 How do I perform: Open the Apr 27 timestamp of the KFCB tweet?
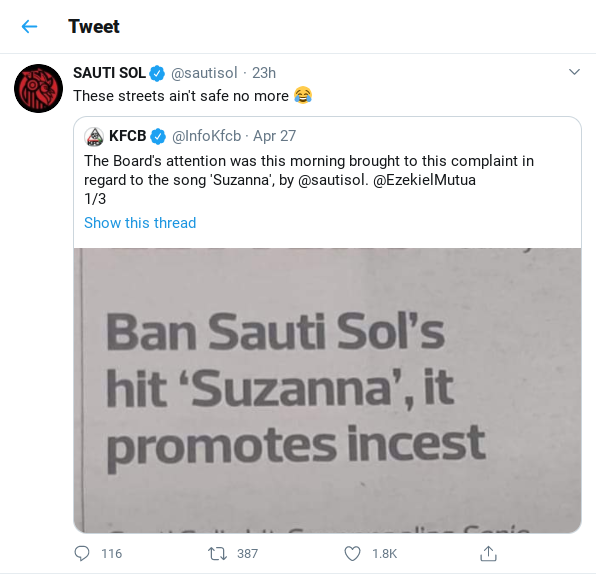tap(274, 136)
